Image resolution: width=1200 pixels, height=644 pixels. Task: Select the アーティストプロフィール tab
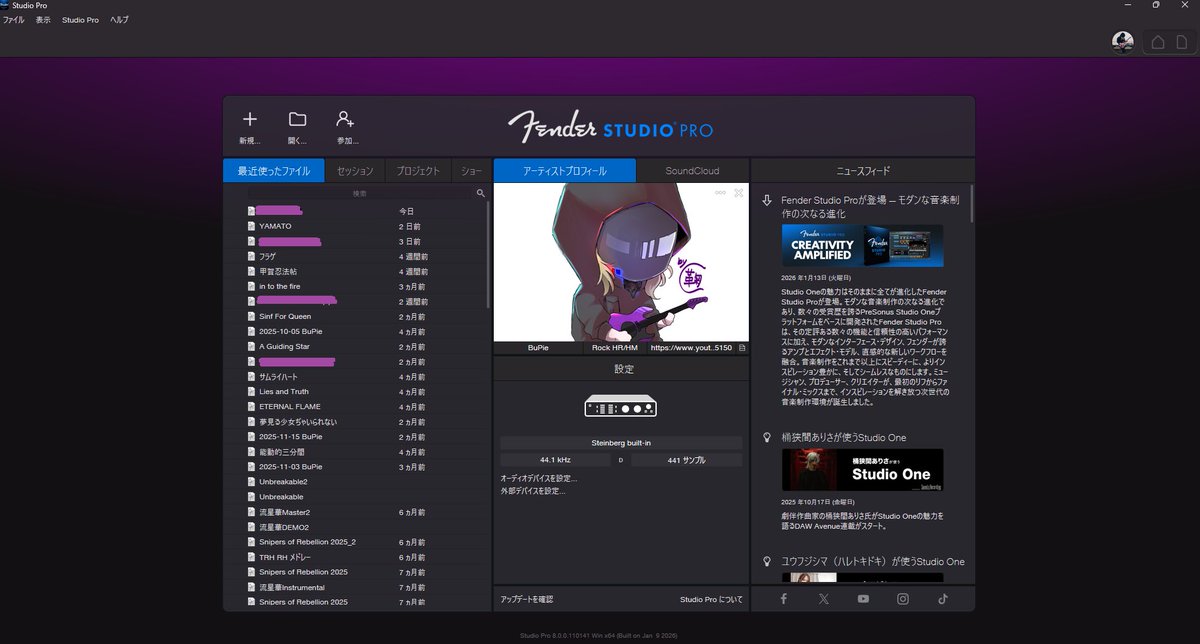[565, 171]
